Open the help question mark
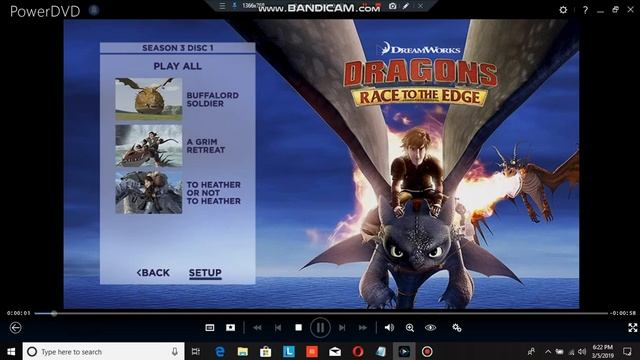The image size is (640, 360). (585, 10)
